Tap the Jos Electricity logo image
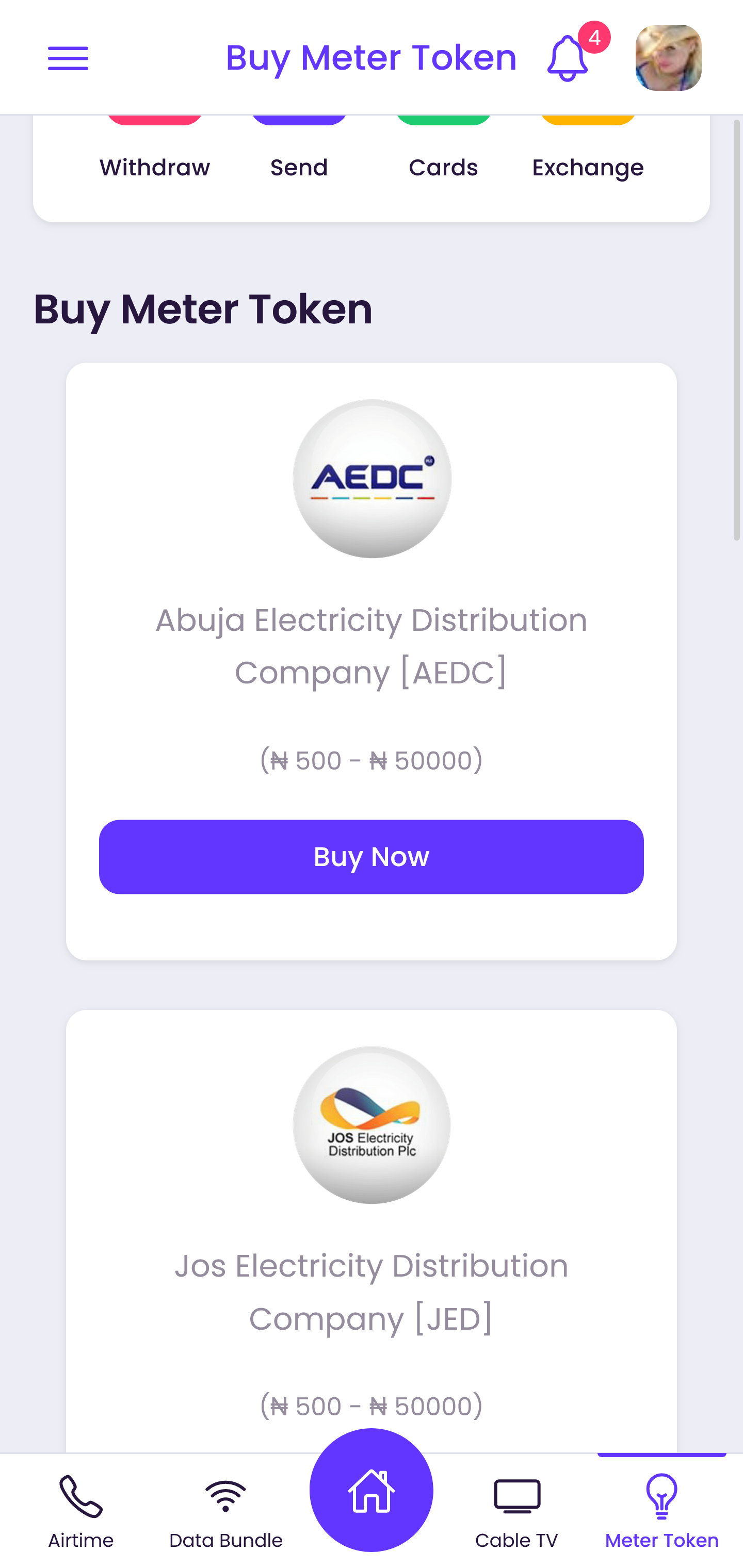This screenshot has height=1568, width=743. [x=372, y=1125]
